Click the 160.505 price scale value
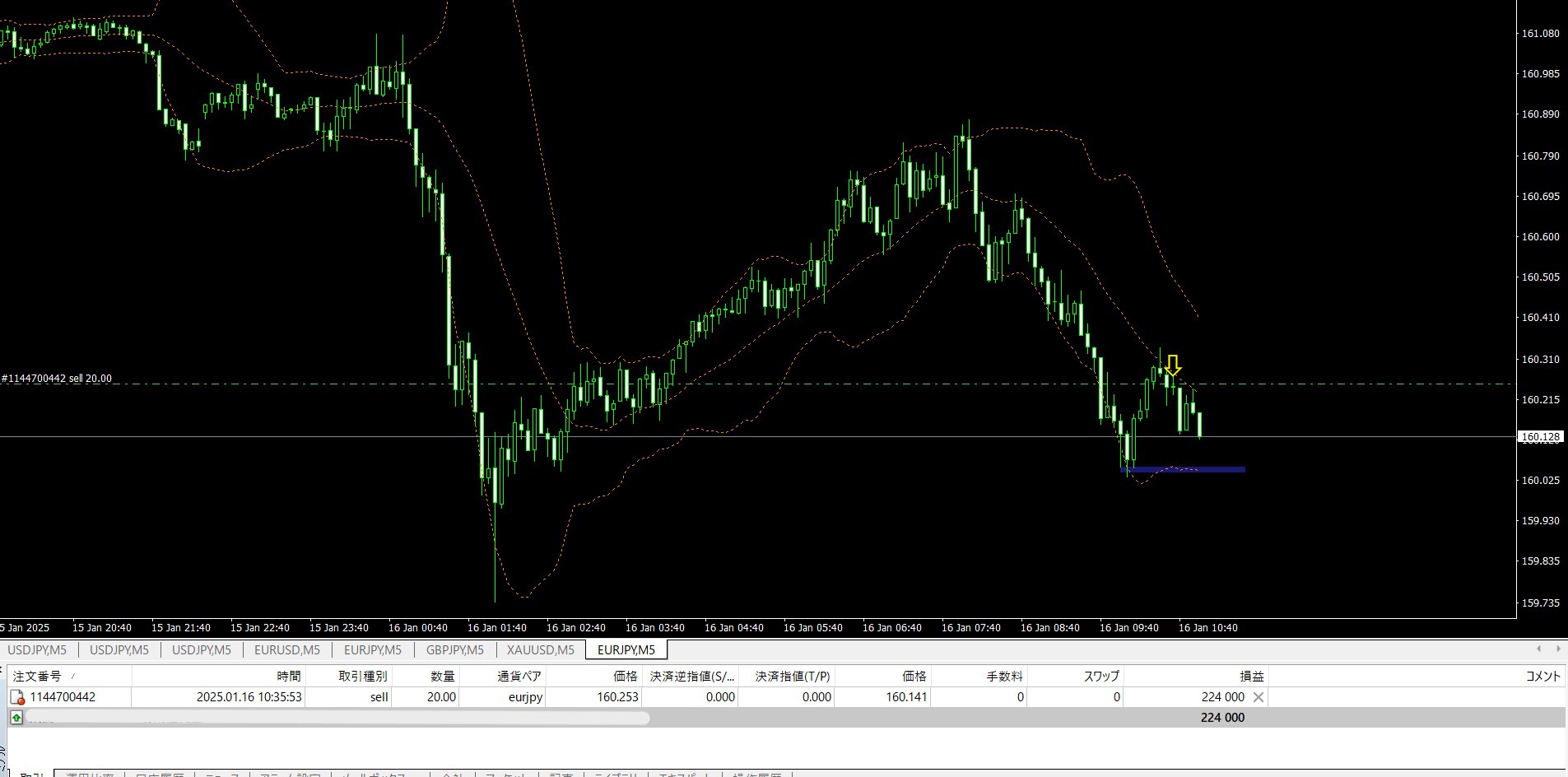The width and height of the screenshot is (1568, 777). pos(1540,277)
